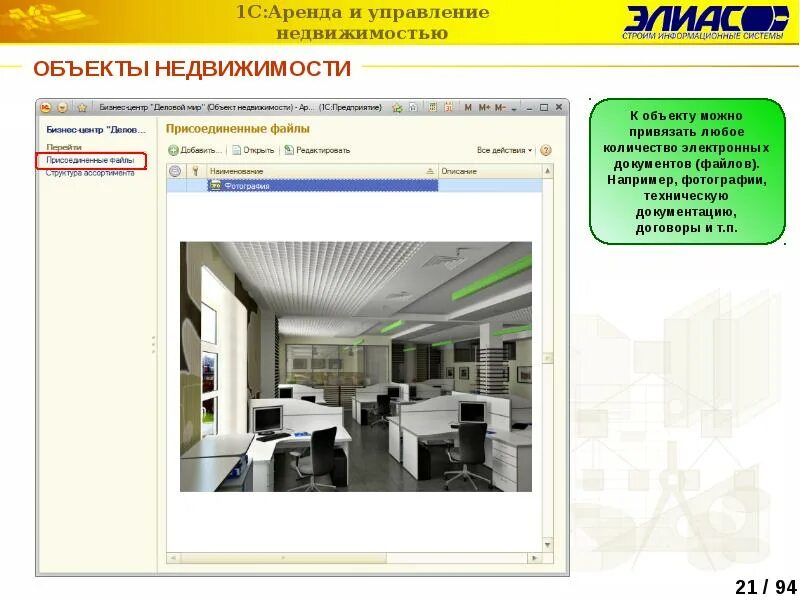Click the M+ memory button
The image size is (800, 600).
pos(484,108)
